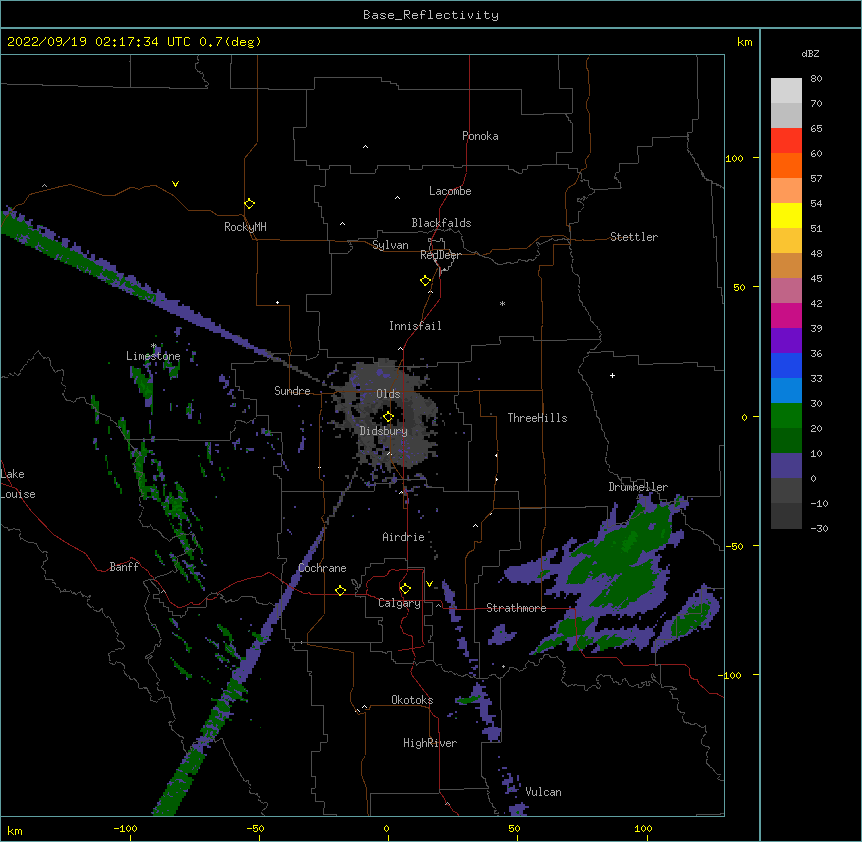Click the 50 tick on the vertical axis

point(739,287)
